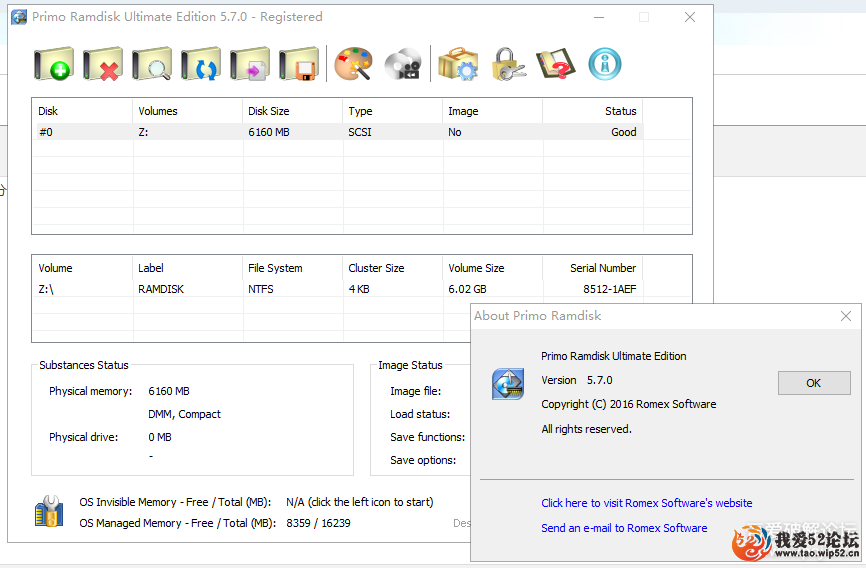Viewport: 866px width, 568px height.
Task: Click the Volumes column header
Action: [x=188, y=111]
